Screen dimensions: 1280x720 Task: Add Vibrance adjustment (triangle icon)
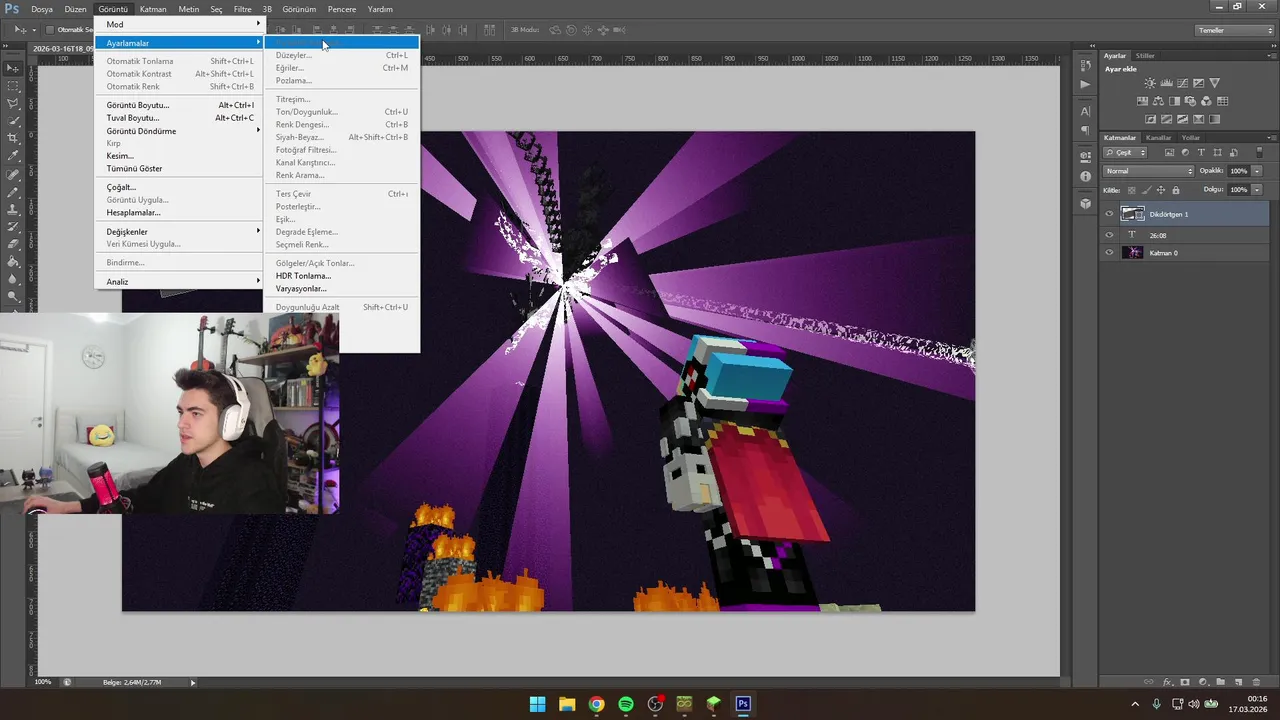click(x=1214, y=83)
